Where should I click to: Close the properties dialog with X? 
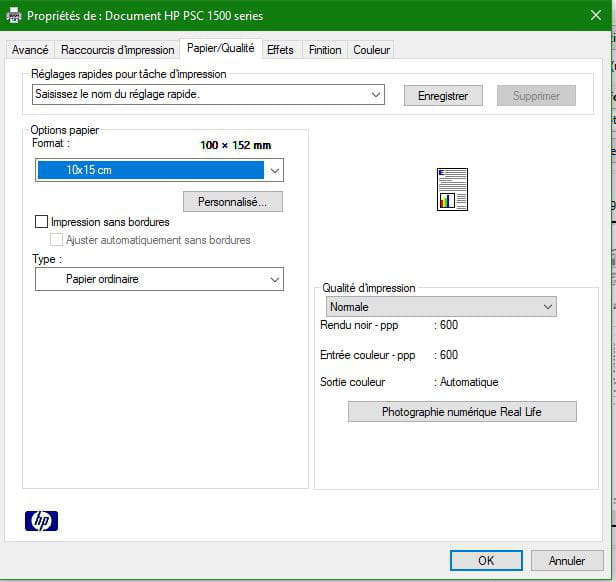click(x=596, y=15)
